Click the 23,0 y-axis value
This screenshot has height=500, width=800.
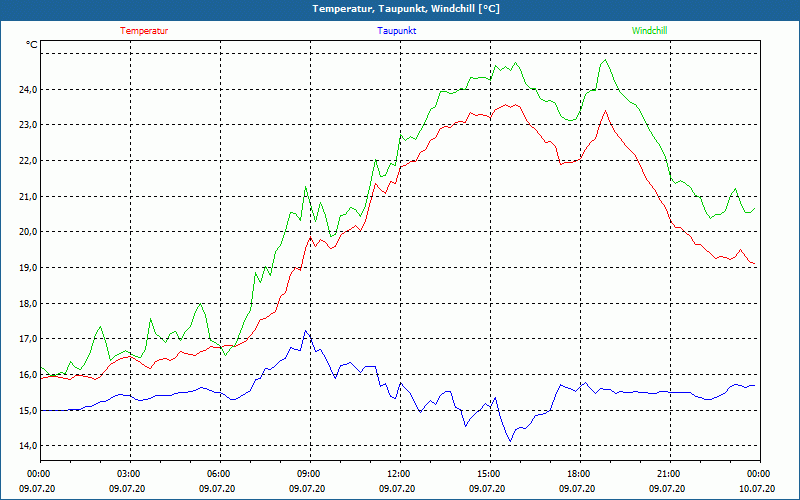coord(29,125)
